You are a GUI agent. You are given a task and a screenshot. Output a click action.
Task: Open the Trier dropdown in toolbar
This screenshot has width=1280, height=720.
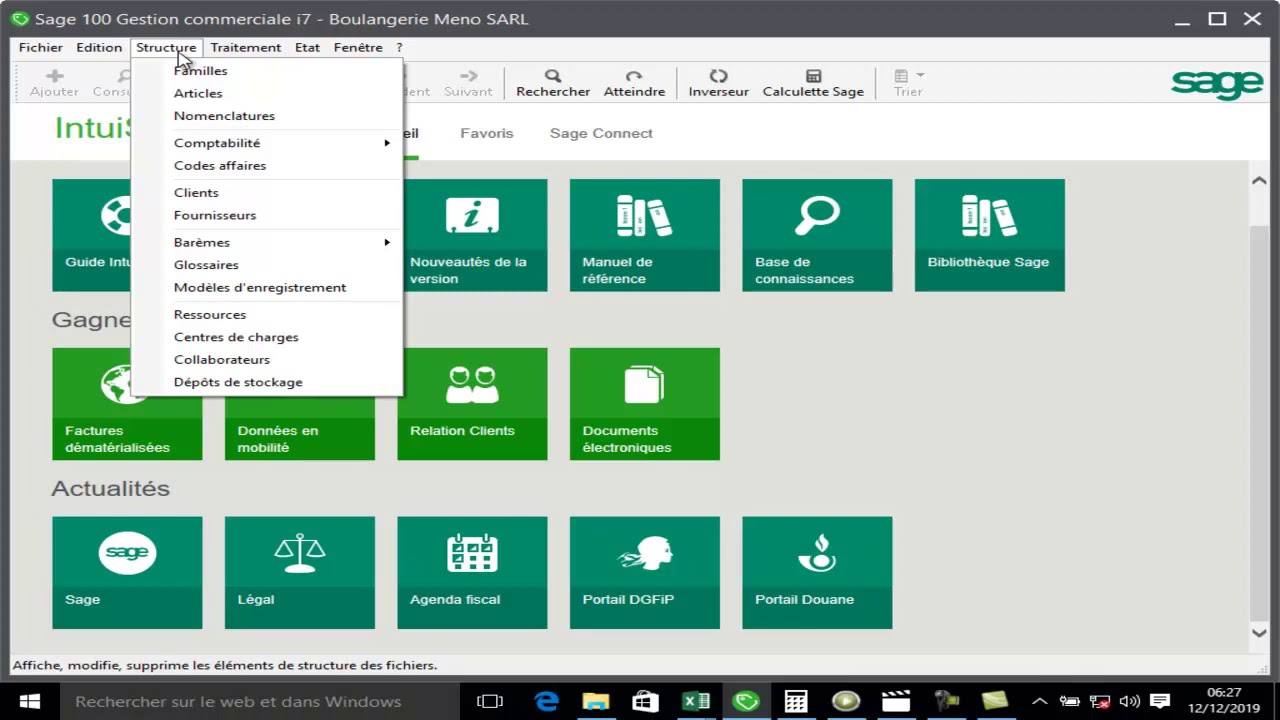click(x=908, y=82)
